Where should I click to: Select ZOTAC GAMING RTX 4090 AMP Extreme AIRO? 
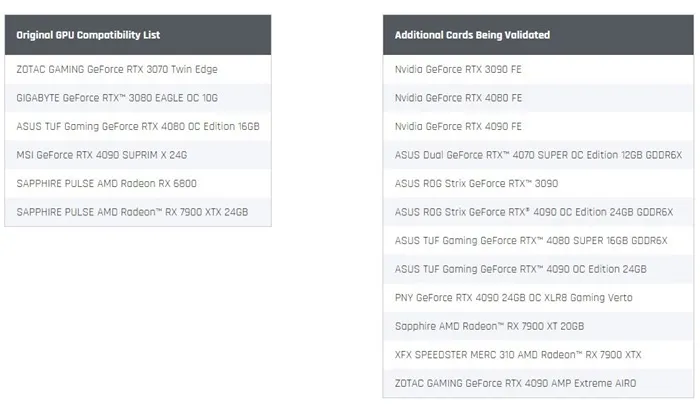[538, 383]
